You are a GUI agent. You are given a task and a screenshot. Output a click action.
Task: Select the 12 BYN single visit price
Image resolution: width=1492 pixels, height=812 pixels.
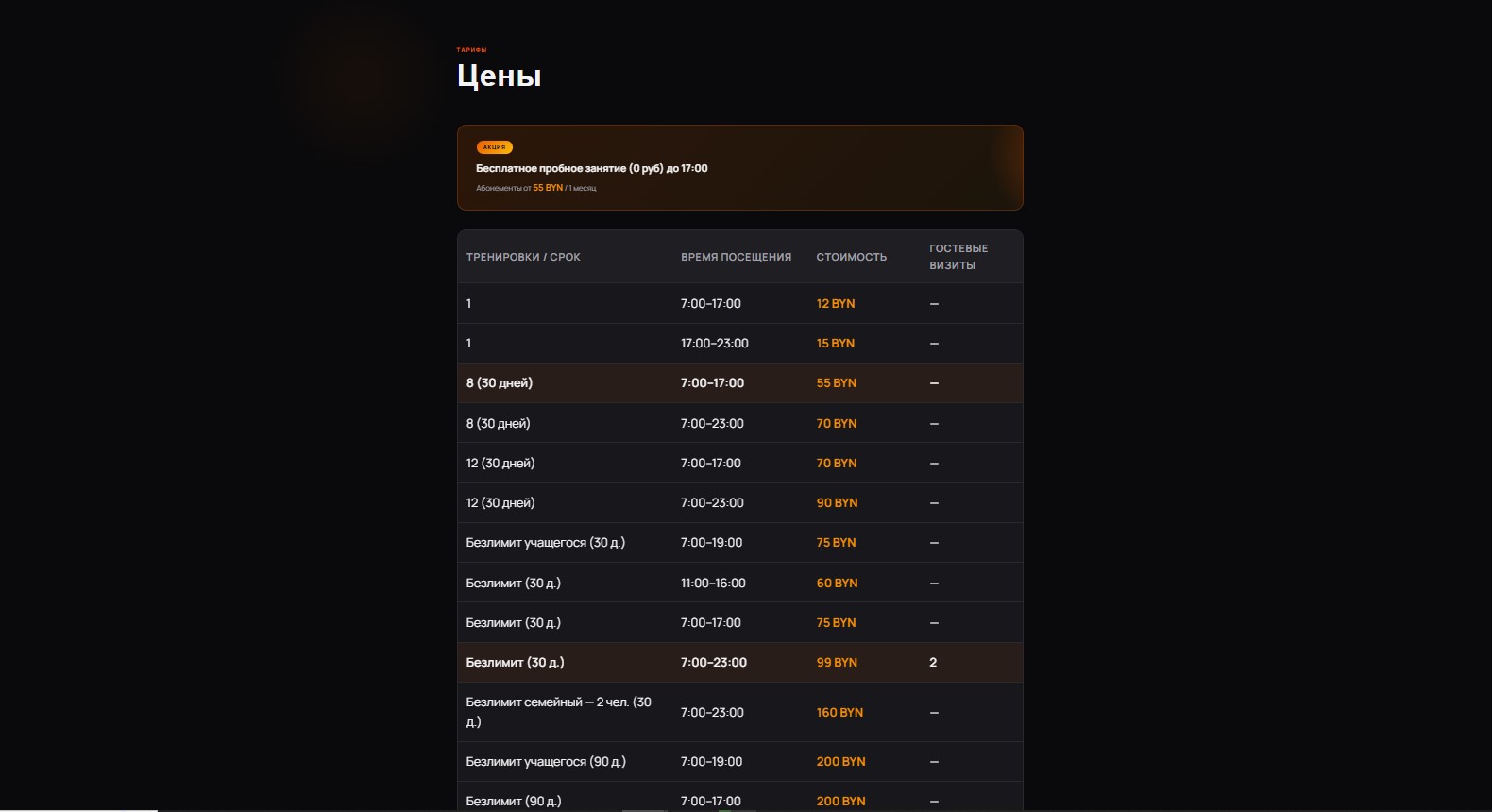(835, 304)
